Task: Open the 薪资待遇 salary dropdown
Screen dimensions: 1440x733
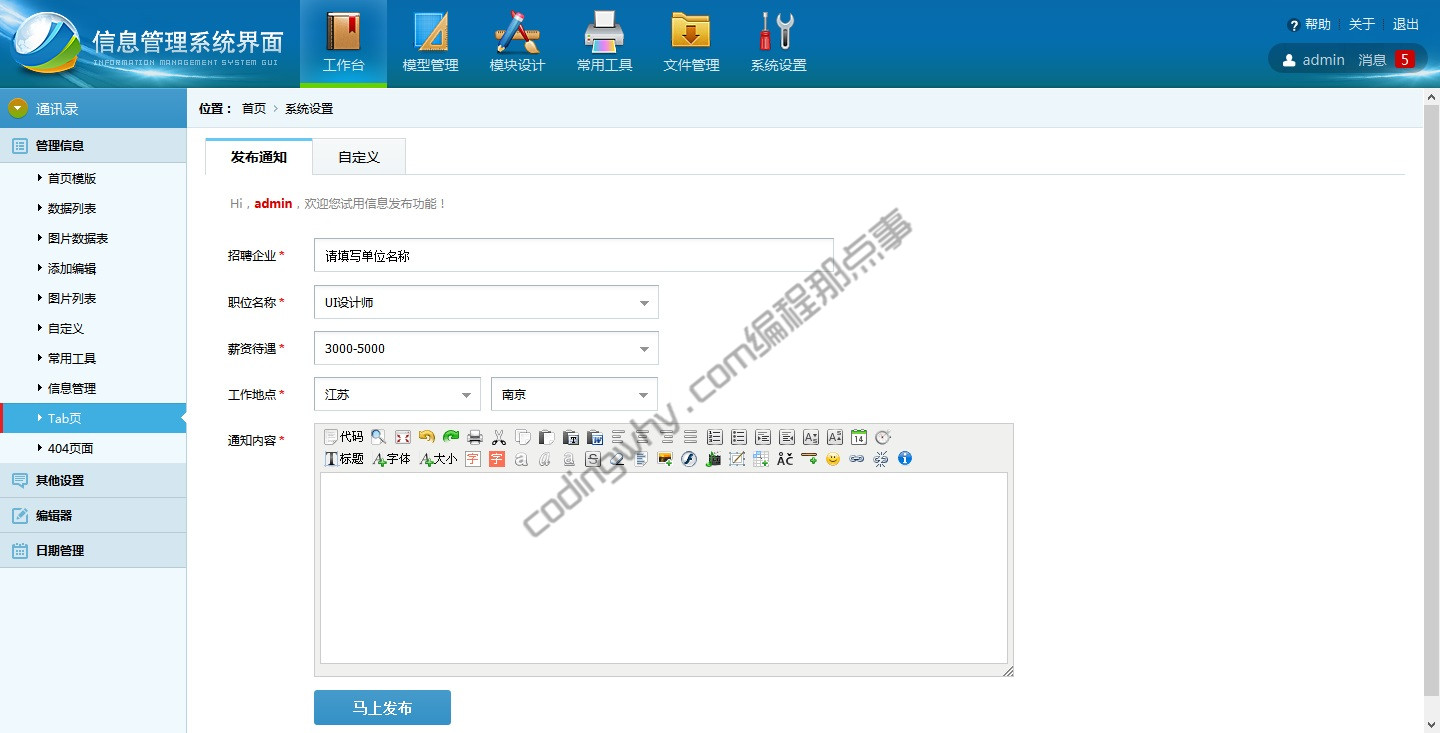Action: click(486, 349)
